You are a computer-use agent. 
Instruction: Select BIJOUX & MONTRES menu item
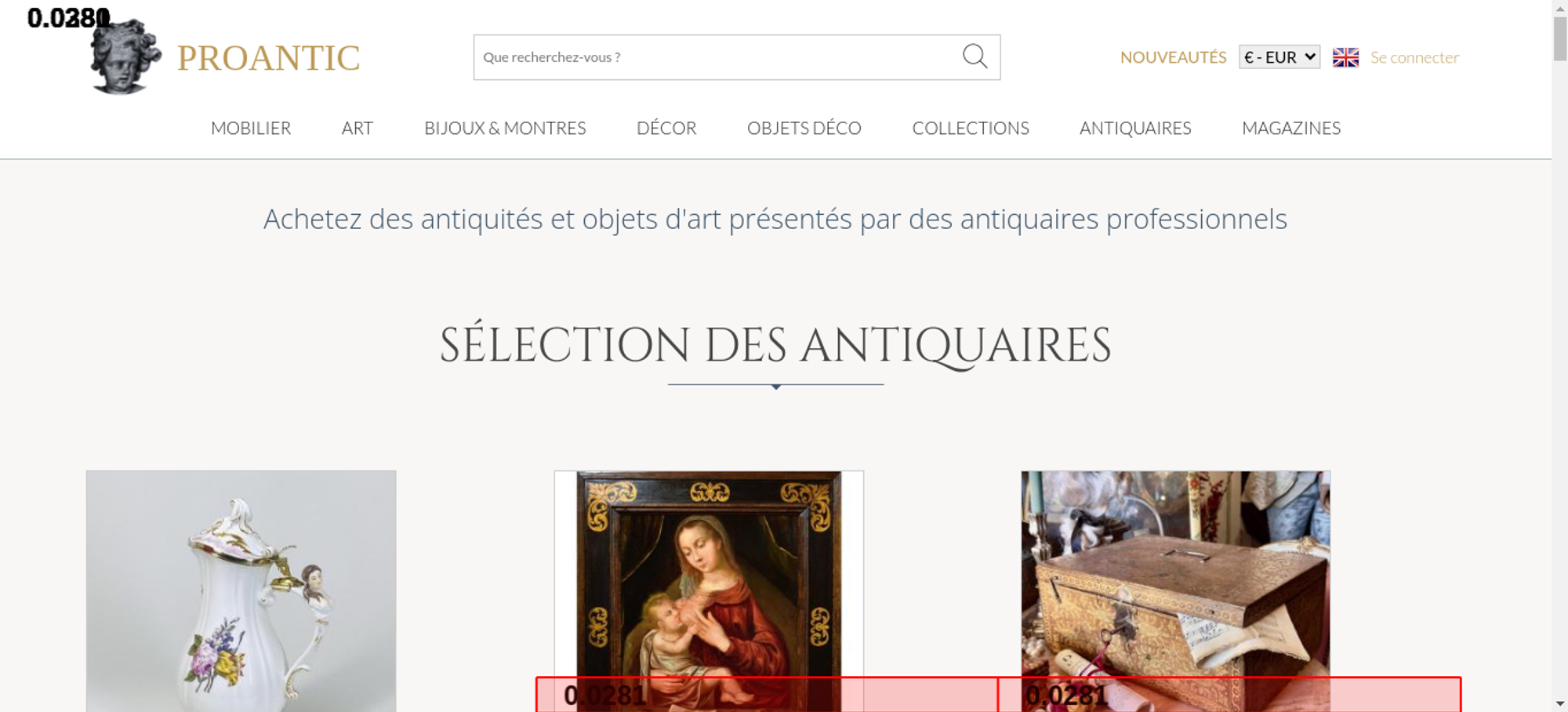click(505, 128)
